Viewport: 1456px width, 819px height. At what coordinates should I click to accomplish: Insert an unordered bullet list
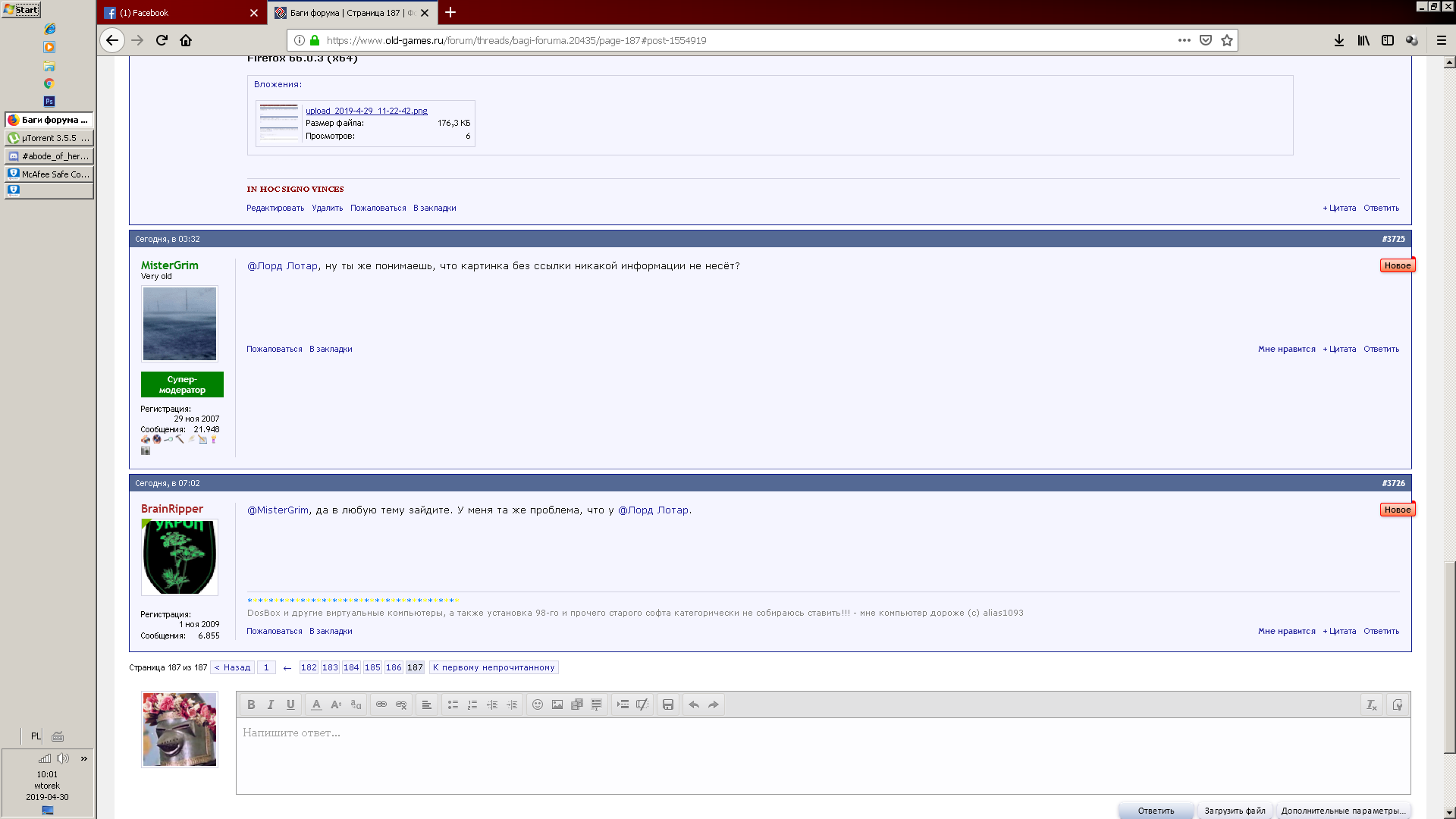(453, 704)
